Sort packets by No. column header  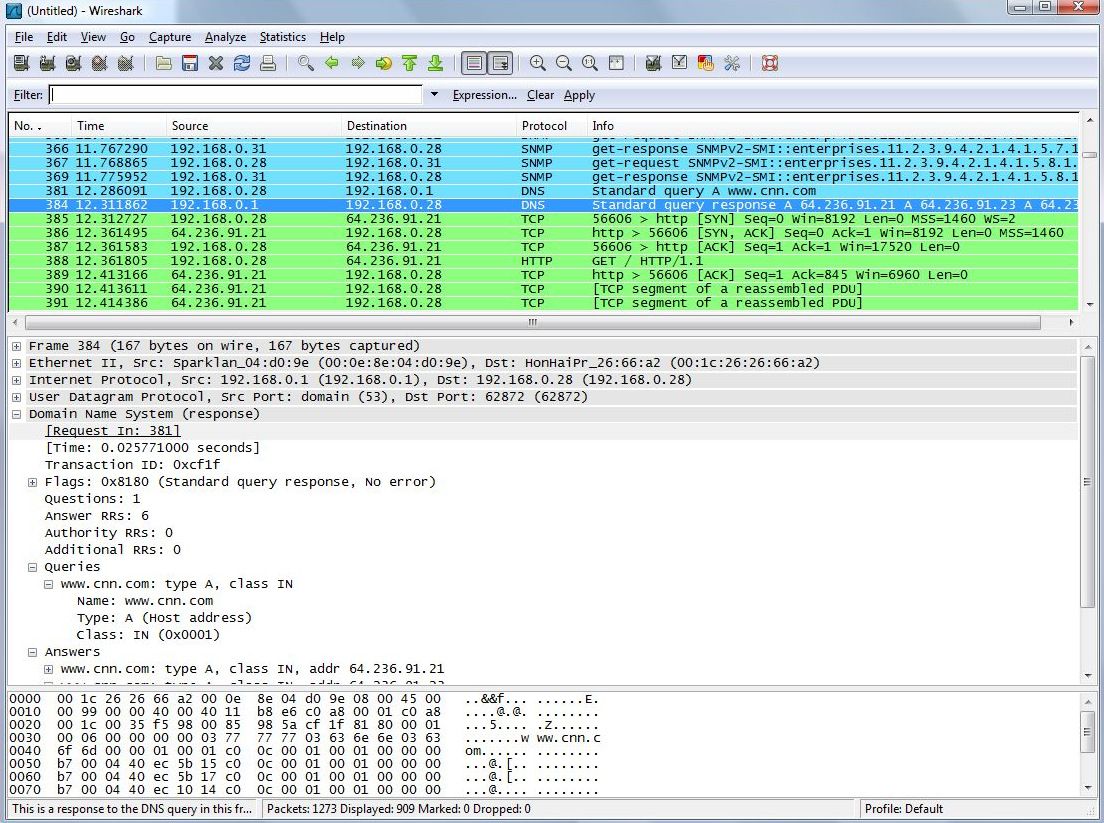coord(39,126)
